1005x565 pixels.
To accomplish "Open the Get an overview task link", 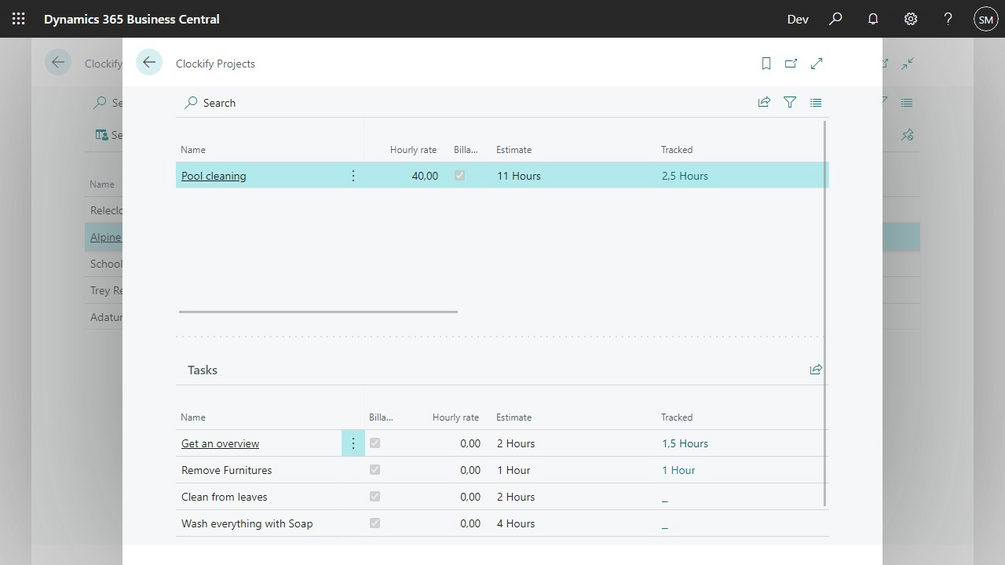I will [x=220, y=443].
